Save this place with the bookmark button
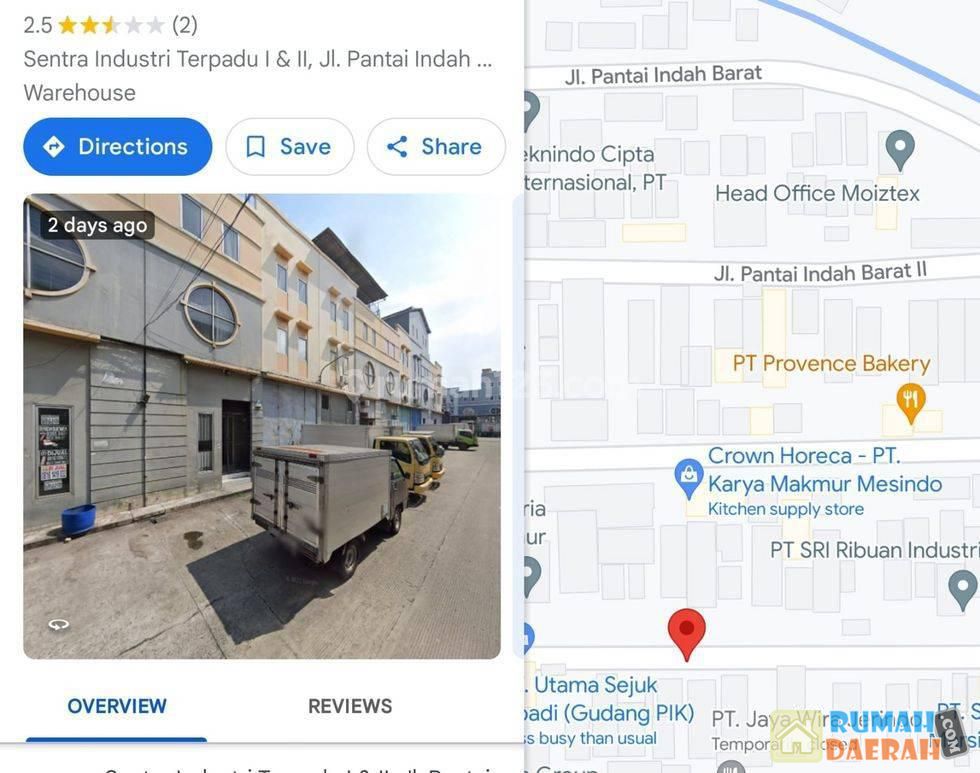The image size is (980, 773). 289,147
